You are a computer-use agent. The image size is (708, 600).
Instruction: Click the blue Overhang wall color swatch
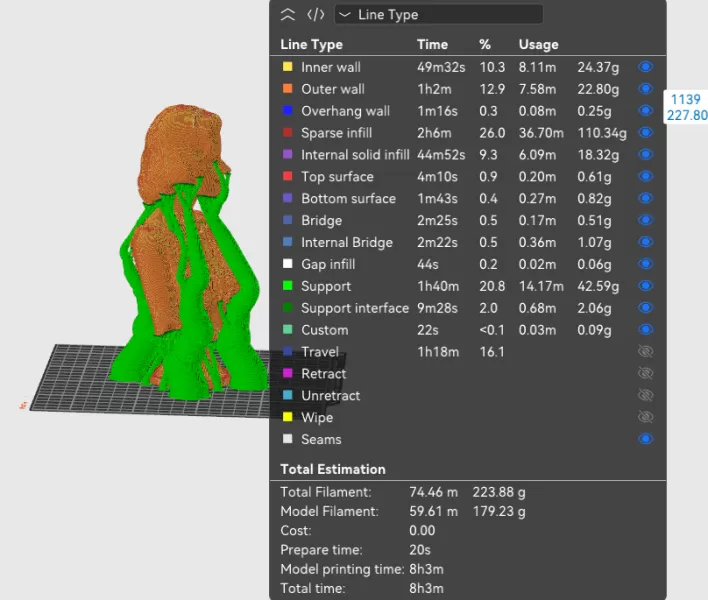(288, 111)
